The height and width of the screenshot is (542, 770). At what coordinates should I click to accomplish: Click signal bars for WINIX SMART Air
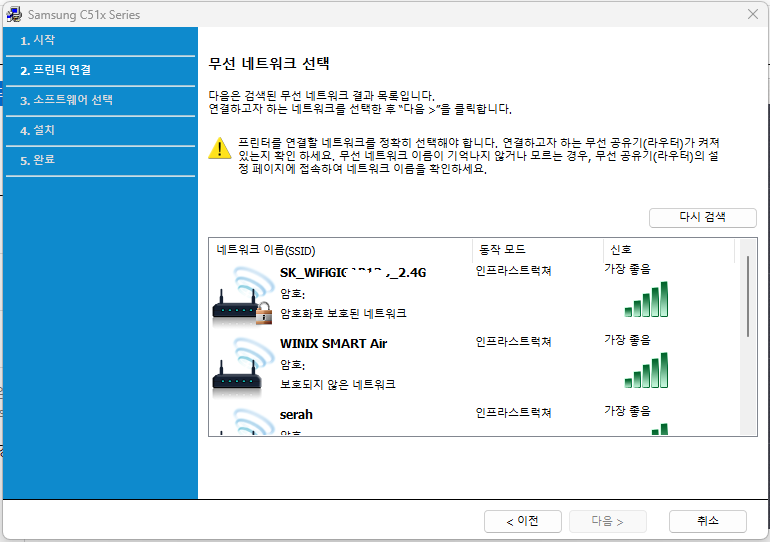[646, 370]
